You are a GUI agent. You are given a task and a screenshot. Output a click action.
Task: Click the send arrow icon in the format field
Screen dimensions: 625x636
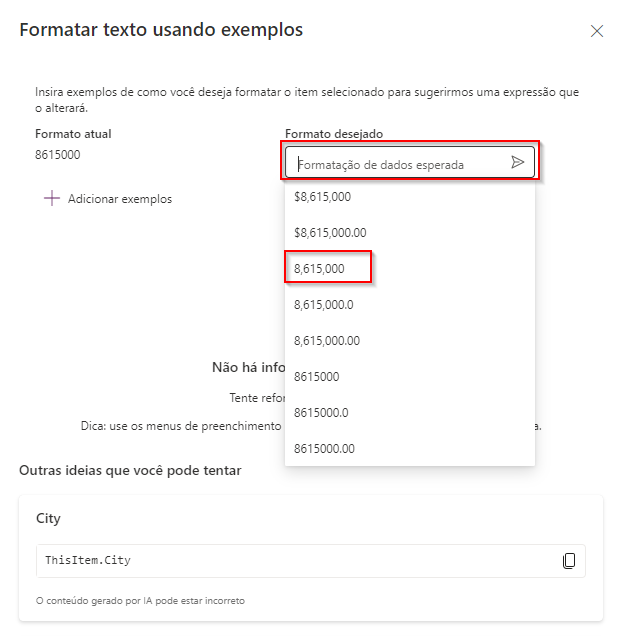(x=518, y=162)
